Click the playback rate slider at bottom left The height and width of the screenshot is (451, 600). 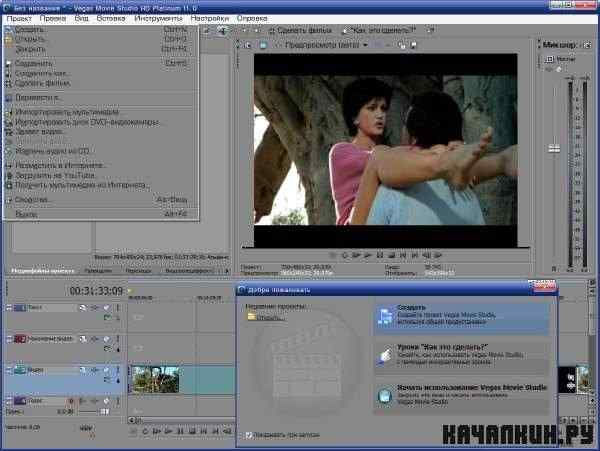(86, 428)
